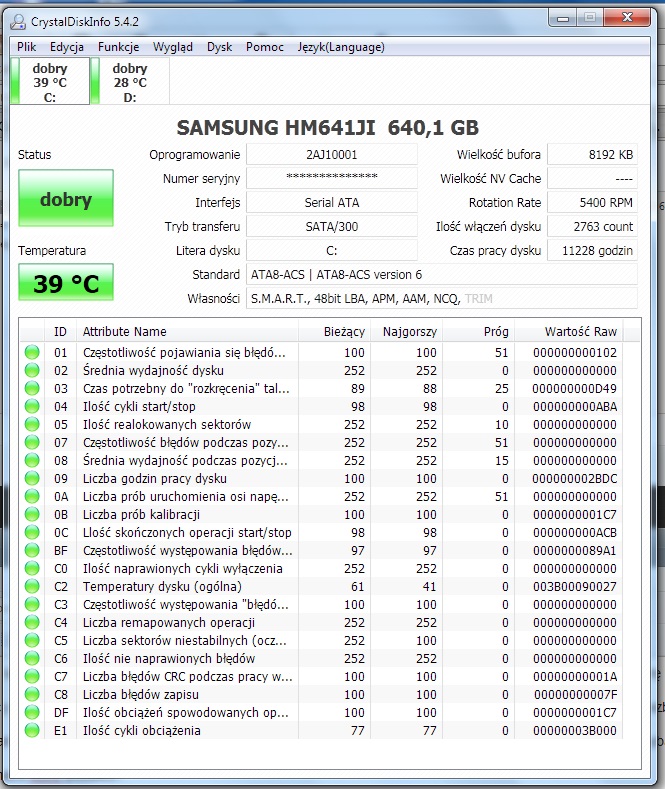The width and height of the screenshot is (665, 789).
Task: Select disk C: tab showing 39 °C
Action: 50,82
